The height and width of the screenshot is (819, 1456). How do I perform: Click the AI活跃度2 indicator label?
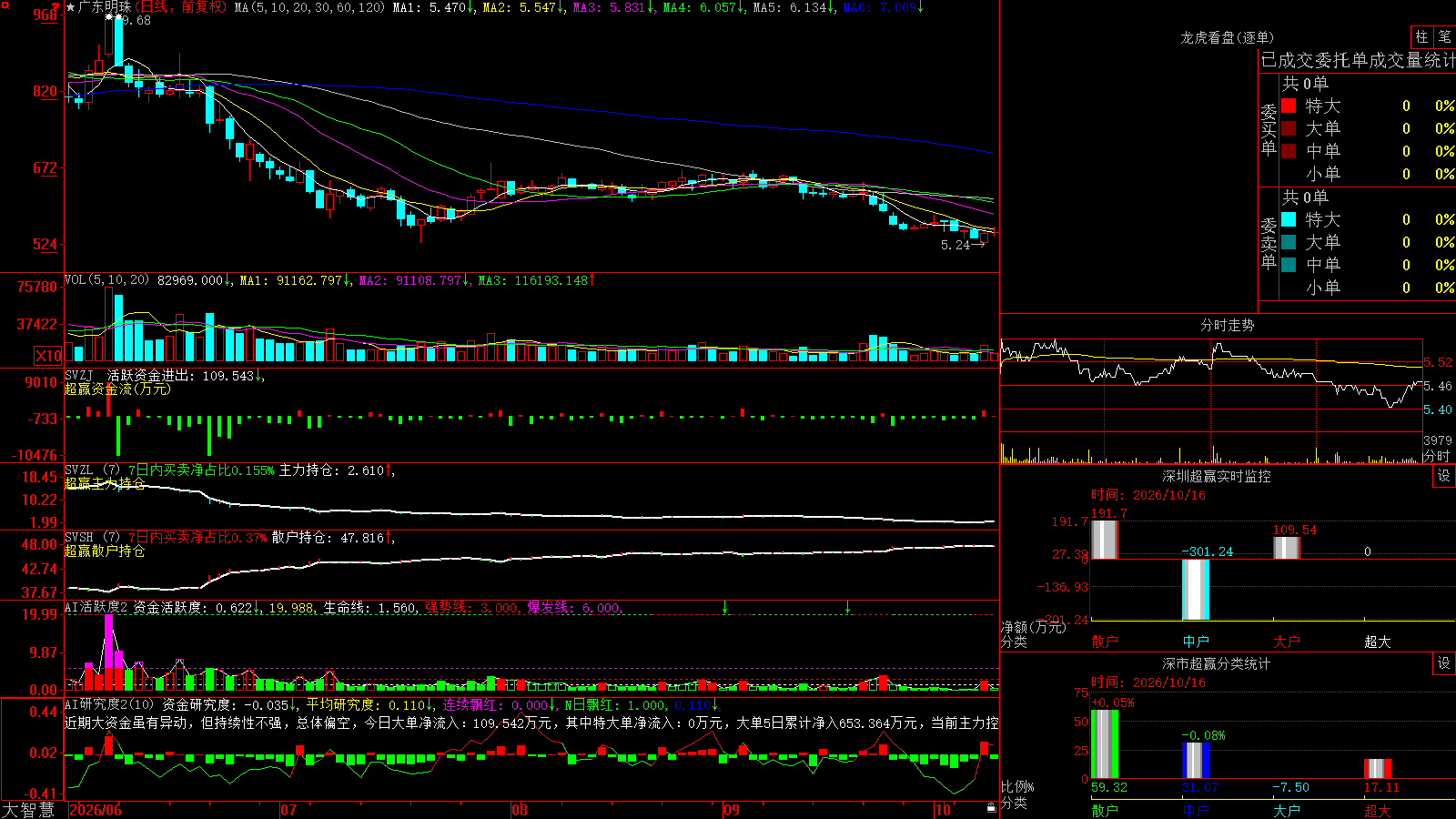coord(96,608)
